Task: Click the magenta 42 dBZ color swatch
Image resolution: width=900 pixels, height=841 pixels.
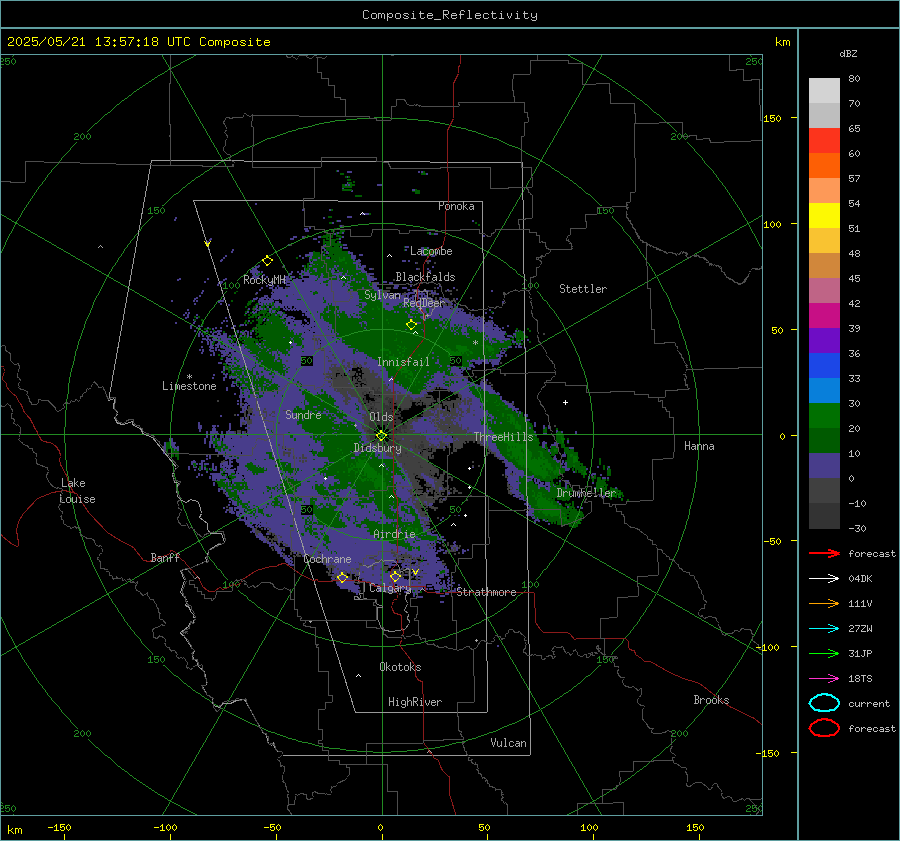Action: [x=824, y=316]
